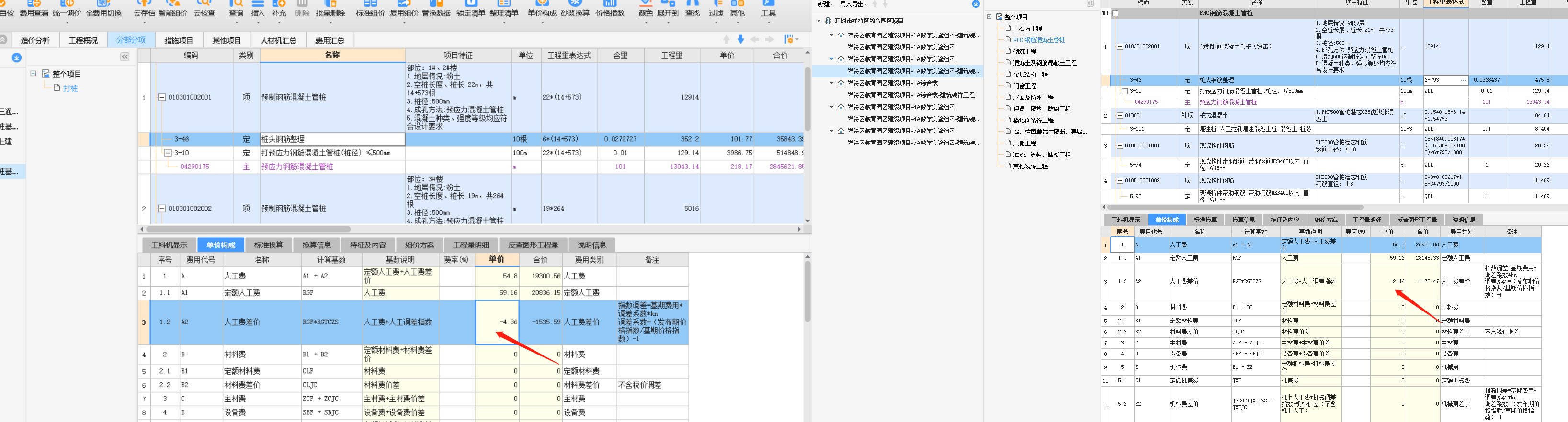Open the 导入导出 dropdown in right window
Screen dimensions: 1568x422
(x=853, y=4)
